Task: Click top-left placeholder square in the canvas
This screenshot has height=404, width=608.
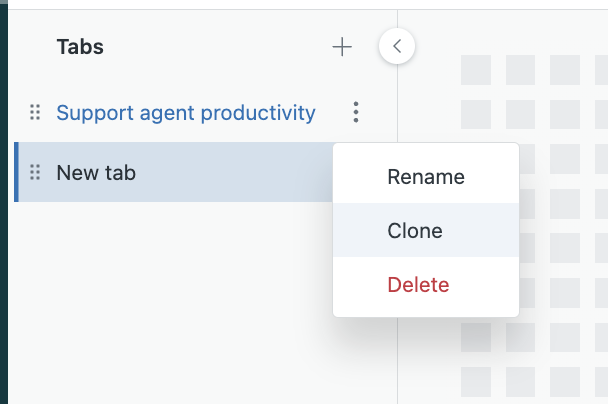Action: (x=475, y=69)
